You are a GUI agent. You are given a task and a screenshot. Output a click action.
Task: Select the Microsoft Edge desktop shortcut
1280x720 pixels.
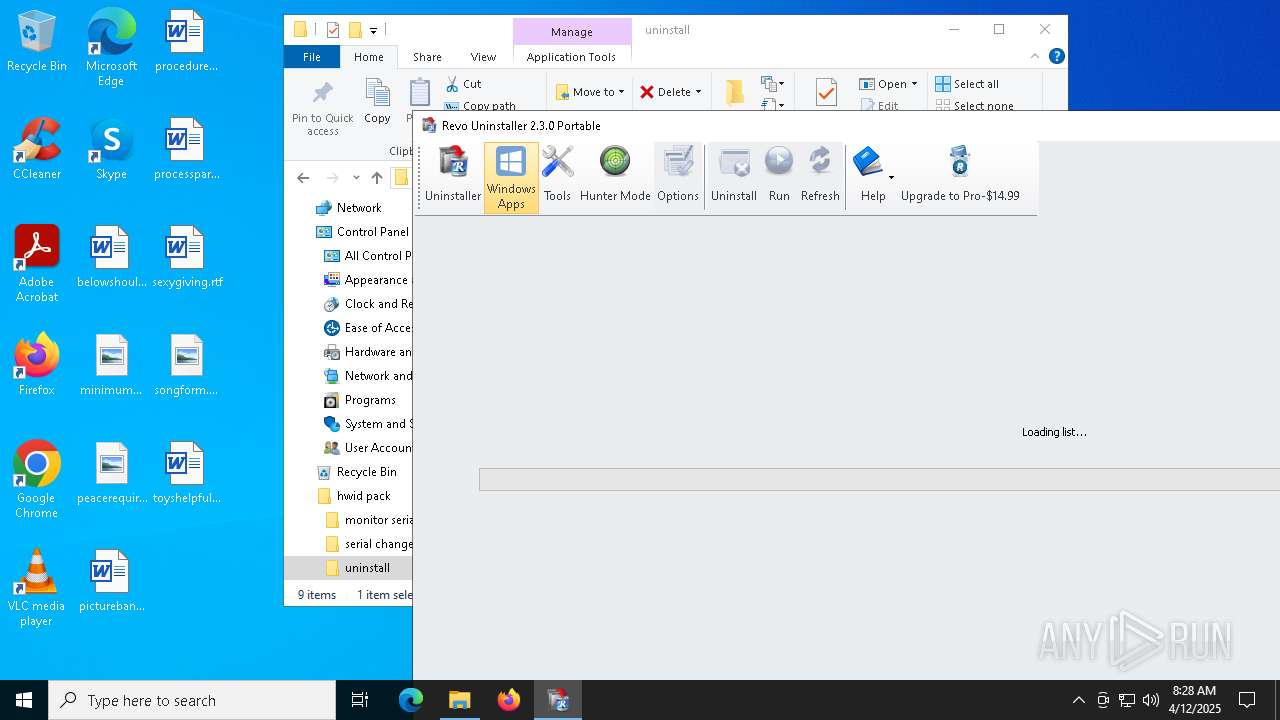pos(111,48)
